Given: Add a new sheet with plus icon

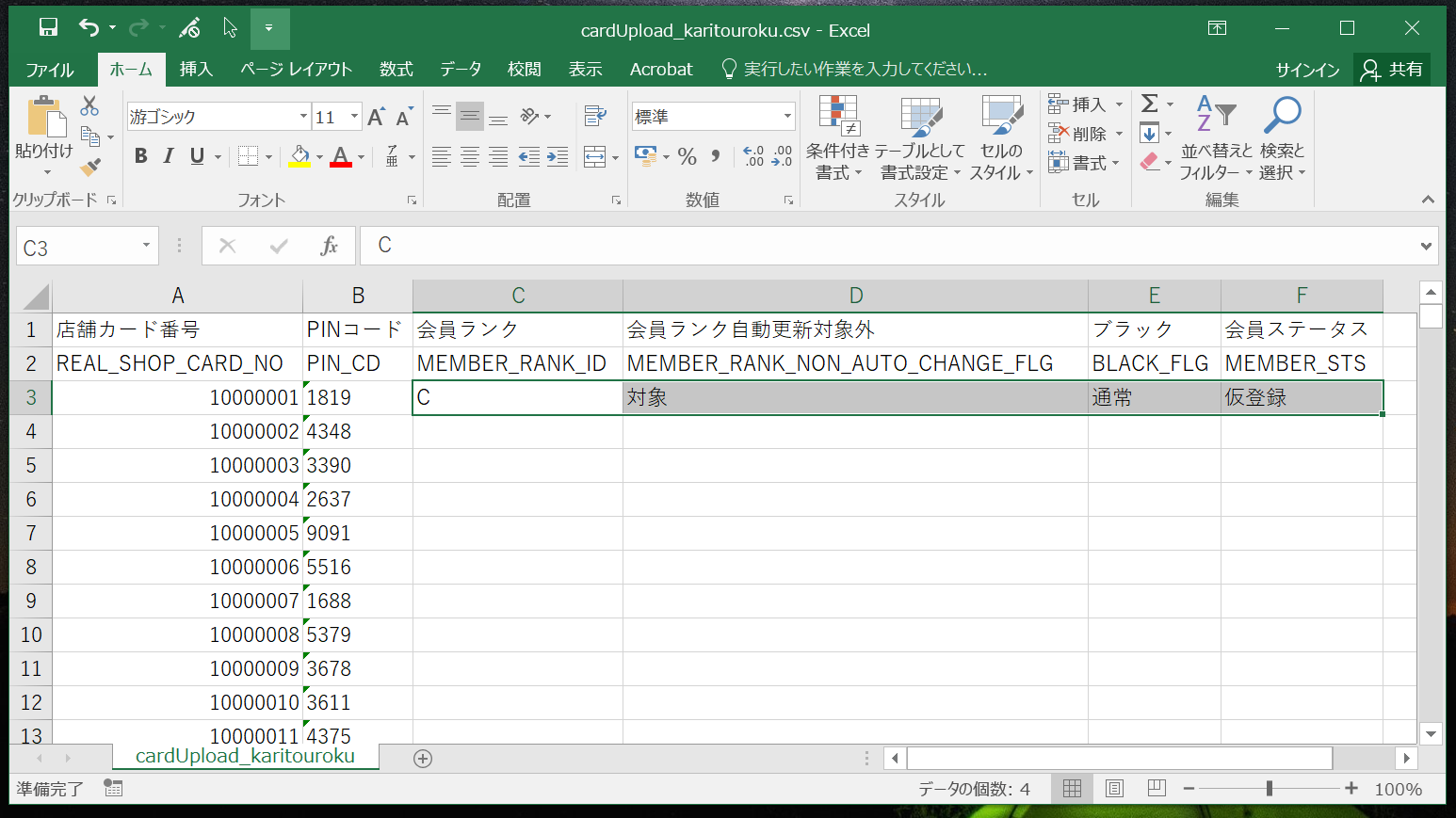Looking at the screenshot, I should [423, 759].
